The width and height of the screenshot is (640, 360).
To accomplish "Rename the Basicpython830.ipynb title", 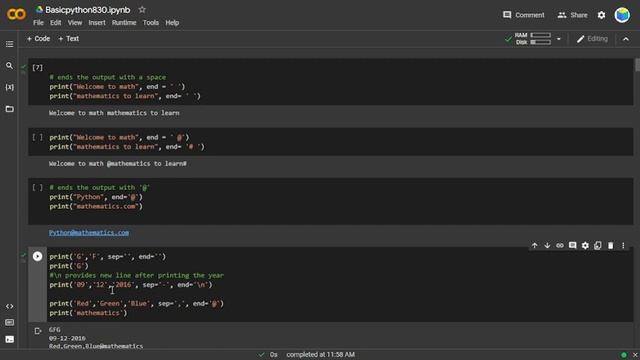I will click(87, 10).
